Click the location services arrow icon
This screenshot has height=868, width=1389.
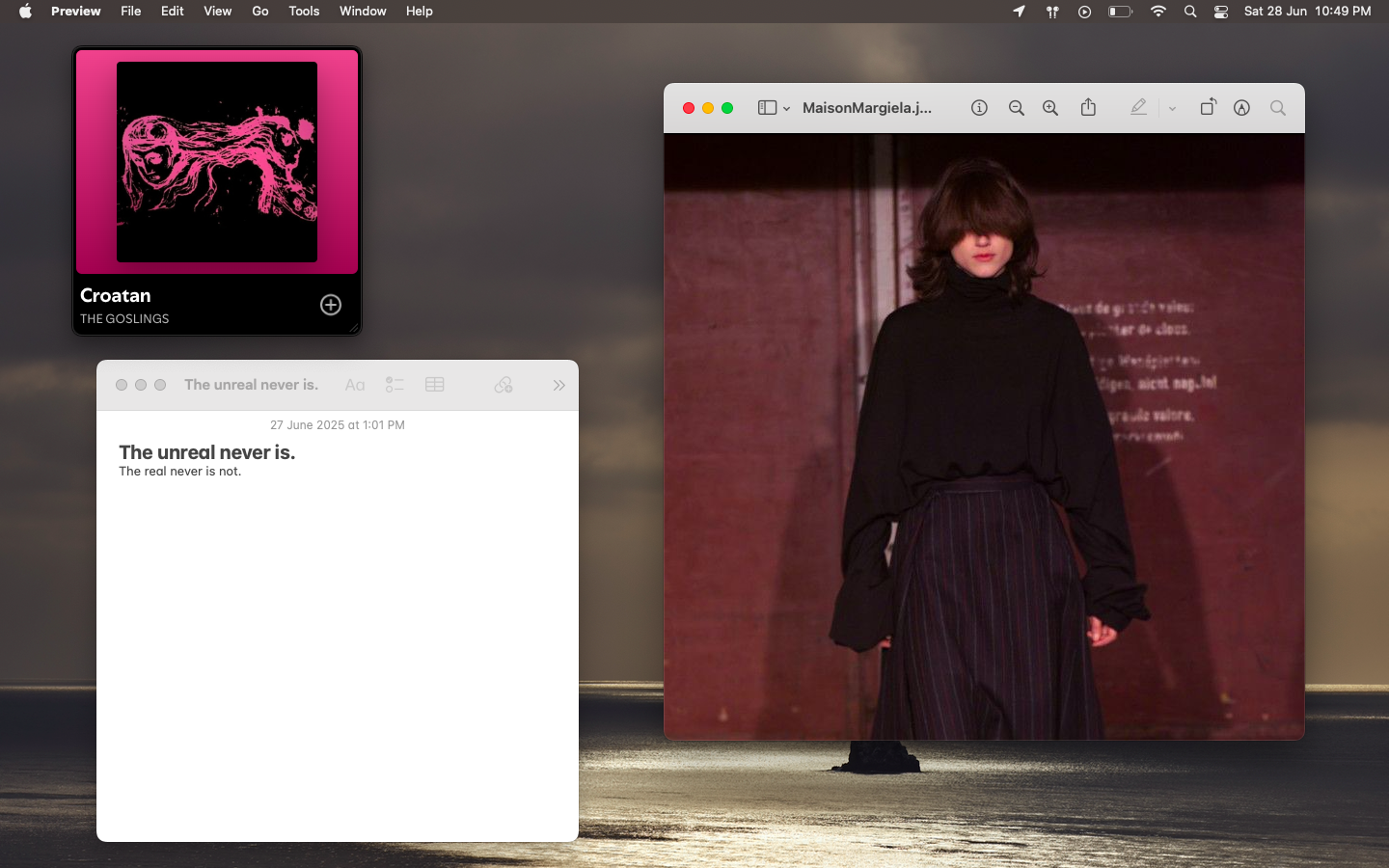1020,12
